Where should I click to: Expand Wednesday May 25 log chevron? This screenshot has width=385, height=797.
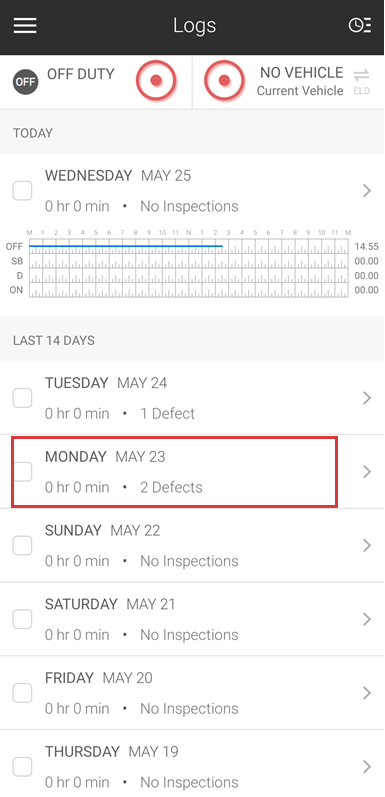pyautogui.click(x=367, y=191)
